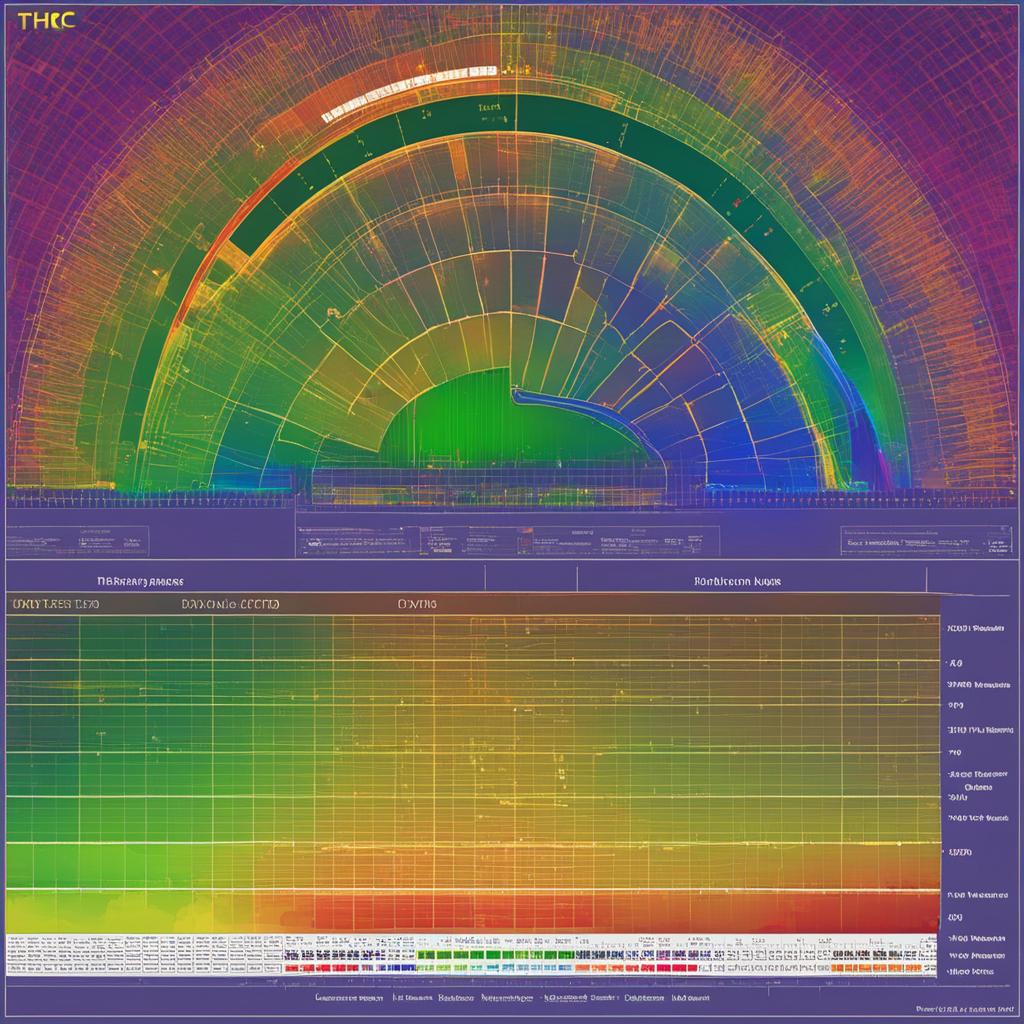Click the footer credit text in the bottom-right corner
The height and width of the screenshot is (1024, 1024).
965,1010
